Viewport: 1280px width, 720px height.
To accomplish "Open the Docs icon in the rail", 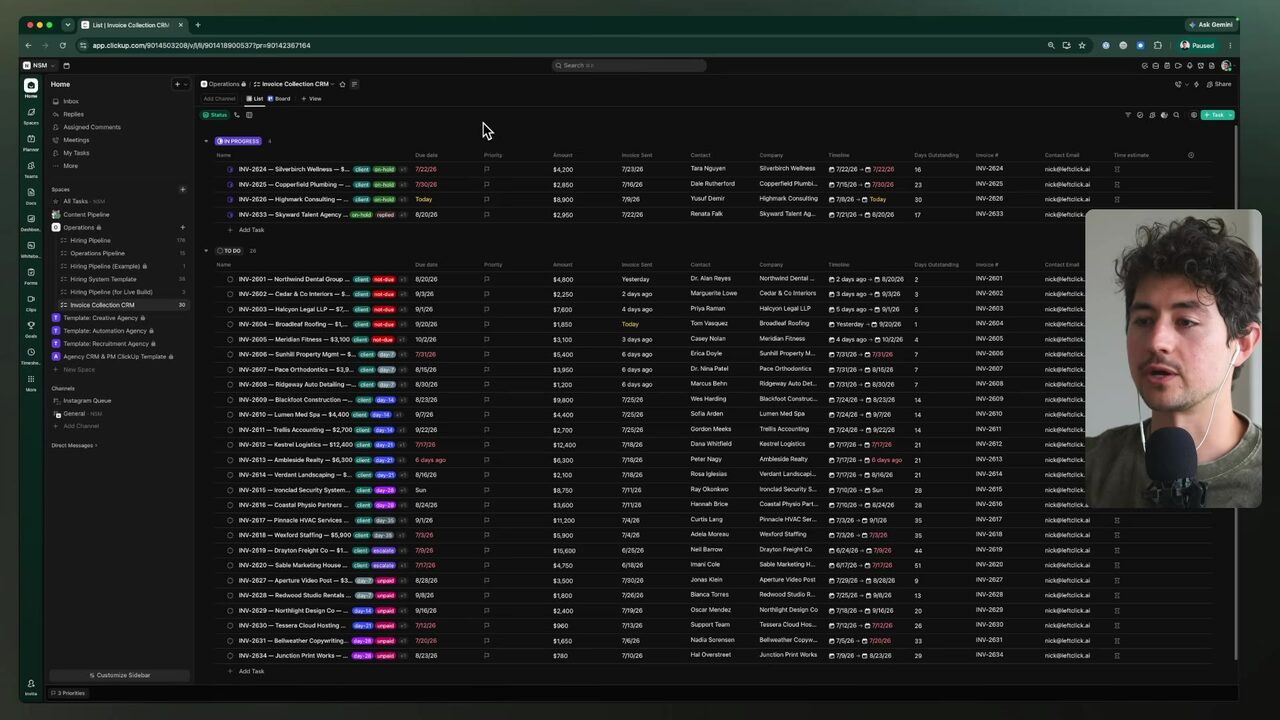I will click(x=31, y=195).
